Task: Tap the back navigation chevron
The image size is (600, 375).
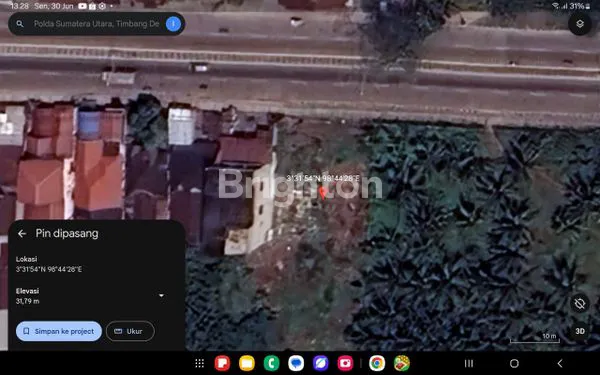Action: 560,363
